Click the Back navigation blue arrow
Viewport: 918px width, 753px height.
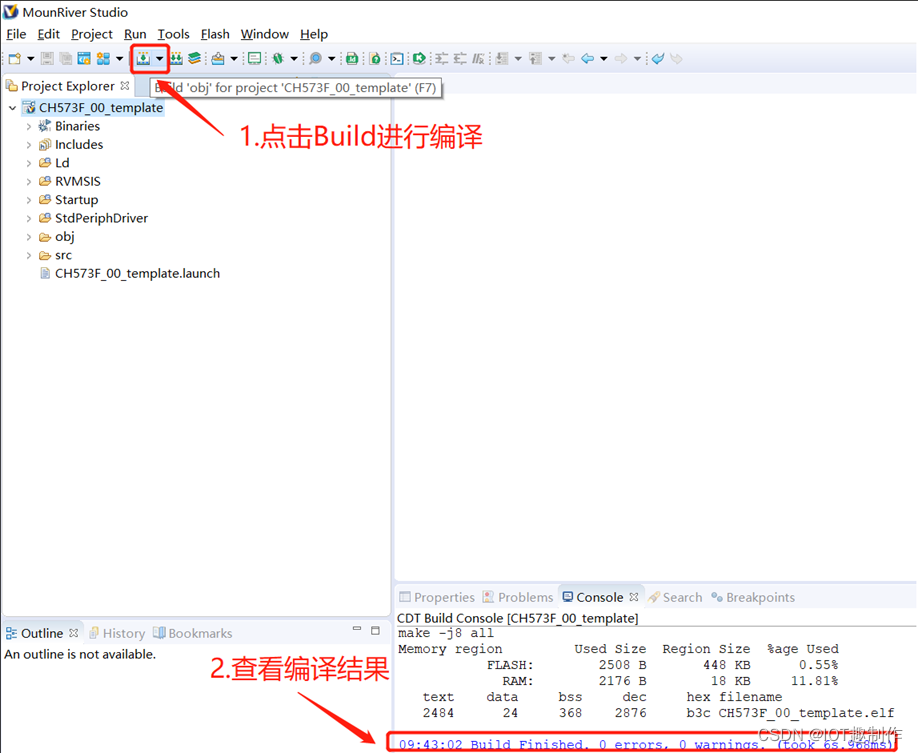[588, 59]
